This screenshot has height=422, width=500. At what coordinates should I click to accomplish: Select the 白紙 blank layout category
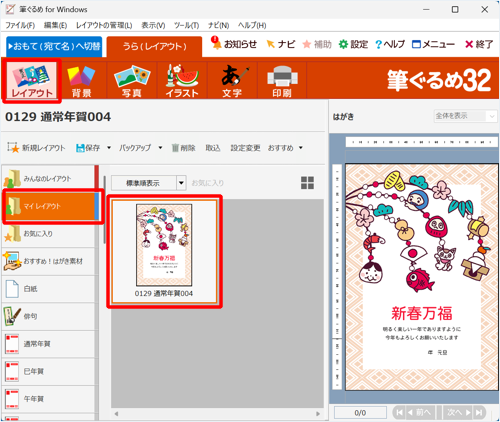[49, 289]
